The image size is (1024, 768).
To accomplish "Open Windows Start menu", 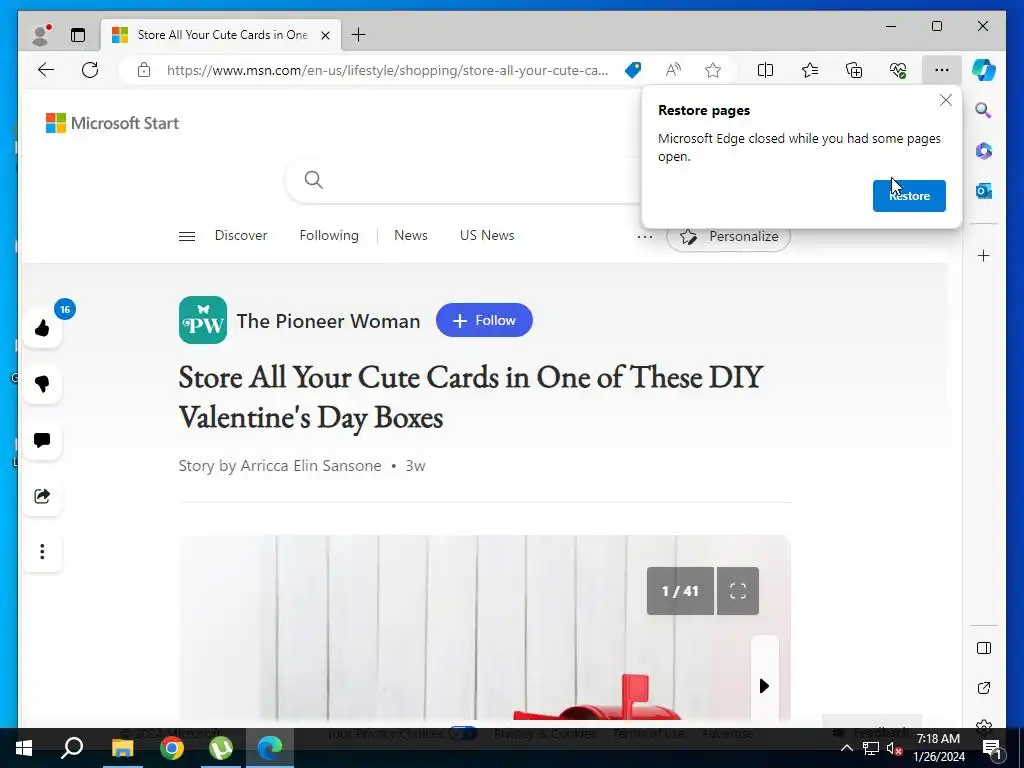I will [24, 748].
